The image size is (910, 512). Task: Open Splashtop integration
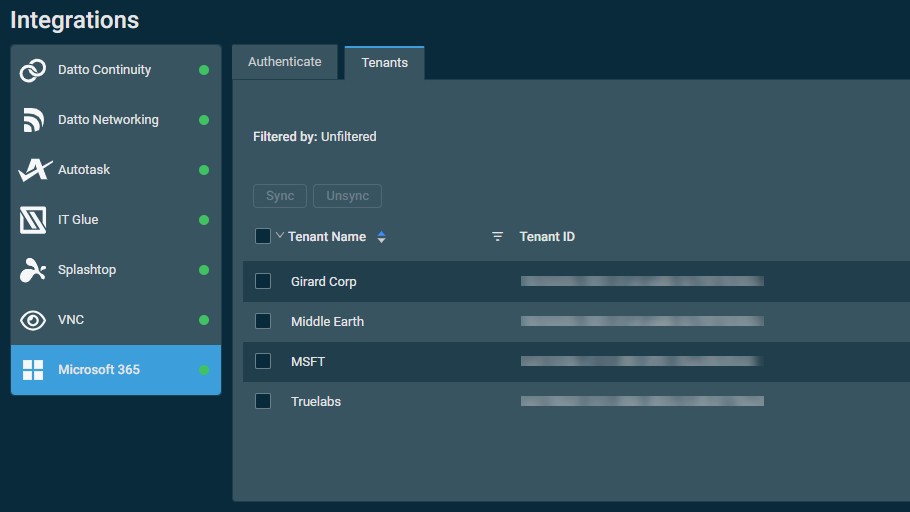tap(116, 269)
